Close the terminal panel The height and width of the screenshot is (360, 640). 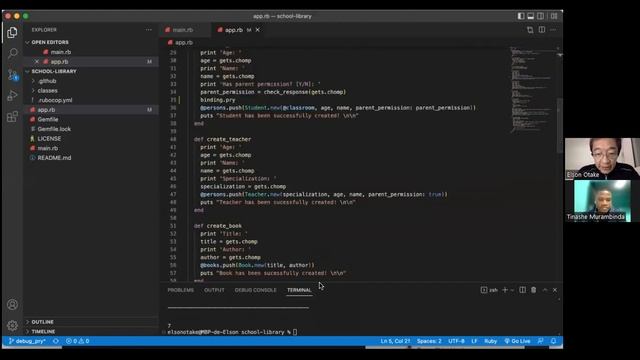tap(555, 290)
